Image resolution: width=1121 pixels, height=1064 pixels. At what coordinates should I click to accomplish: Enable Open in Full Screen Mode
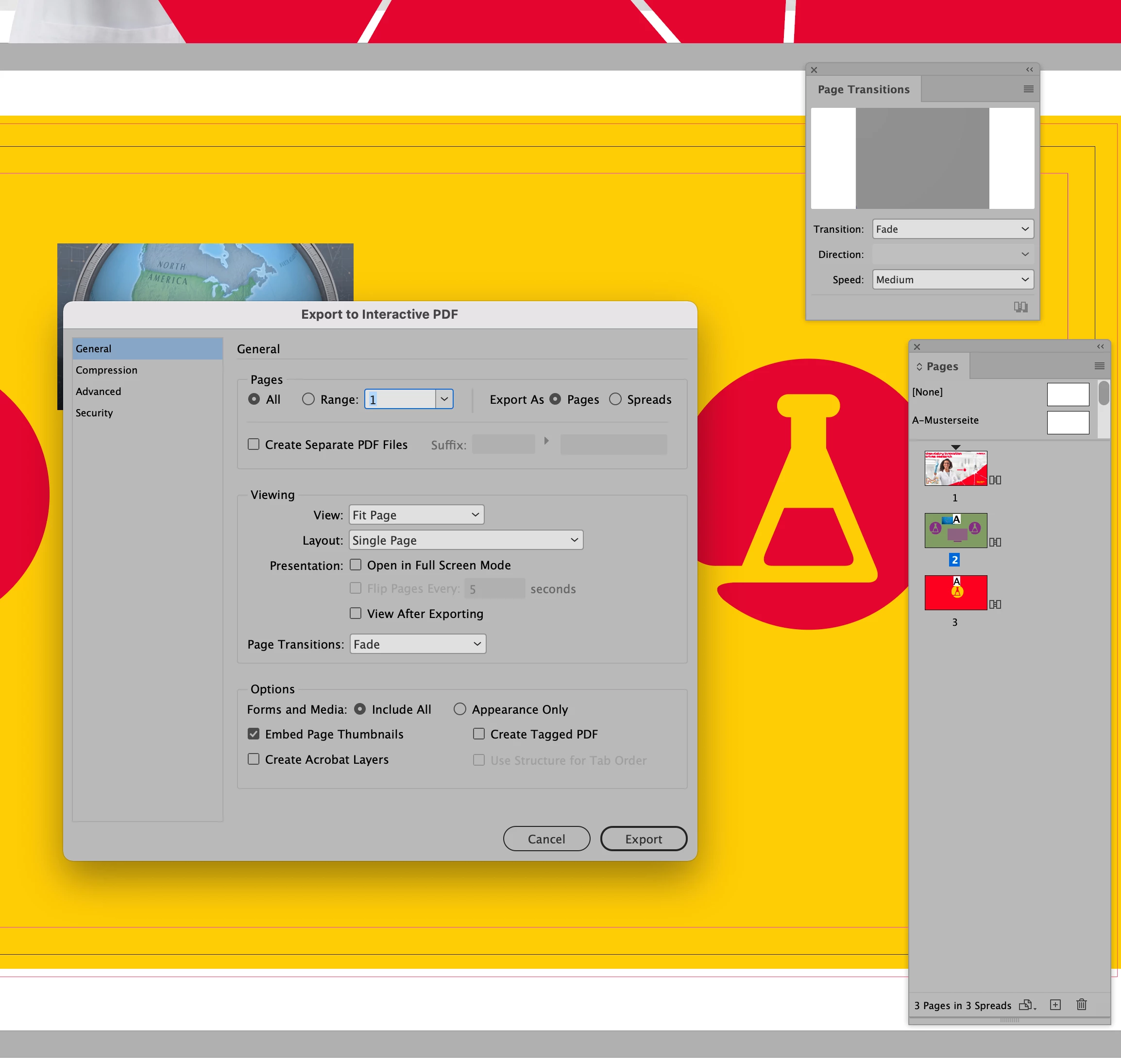click(x=356, y=565)
